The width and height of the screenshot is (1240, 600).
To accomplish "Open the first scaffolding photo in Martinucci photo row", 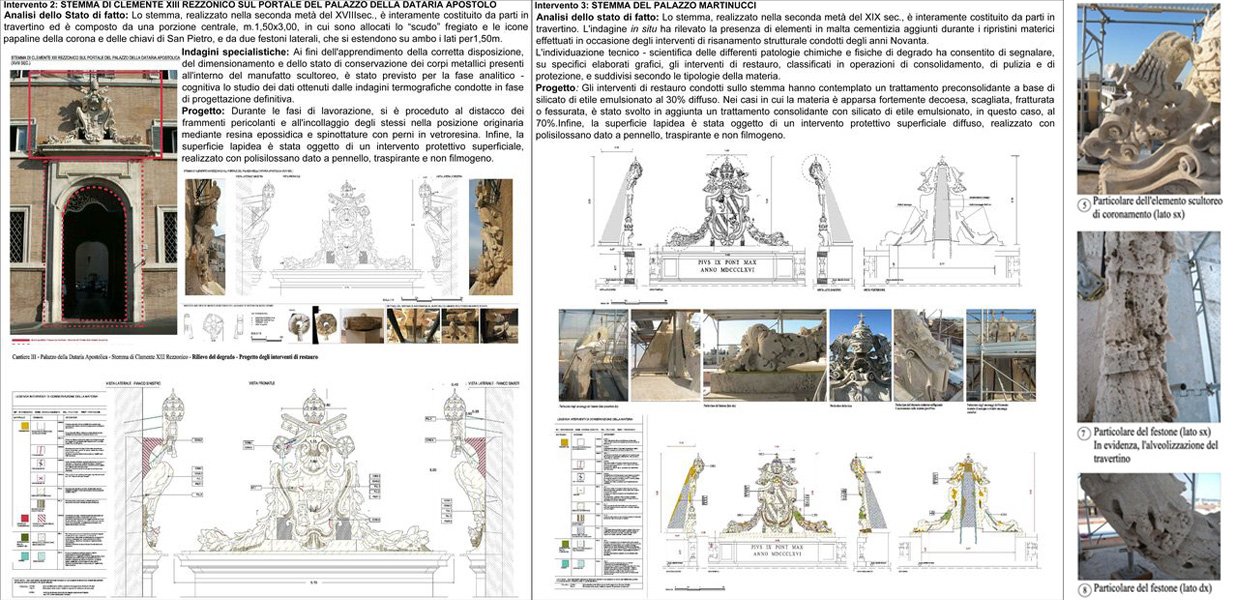I will [592, 355].
